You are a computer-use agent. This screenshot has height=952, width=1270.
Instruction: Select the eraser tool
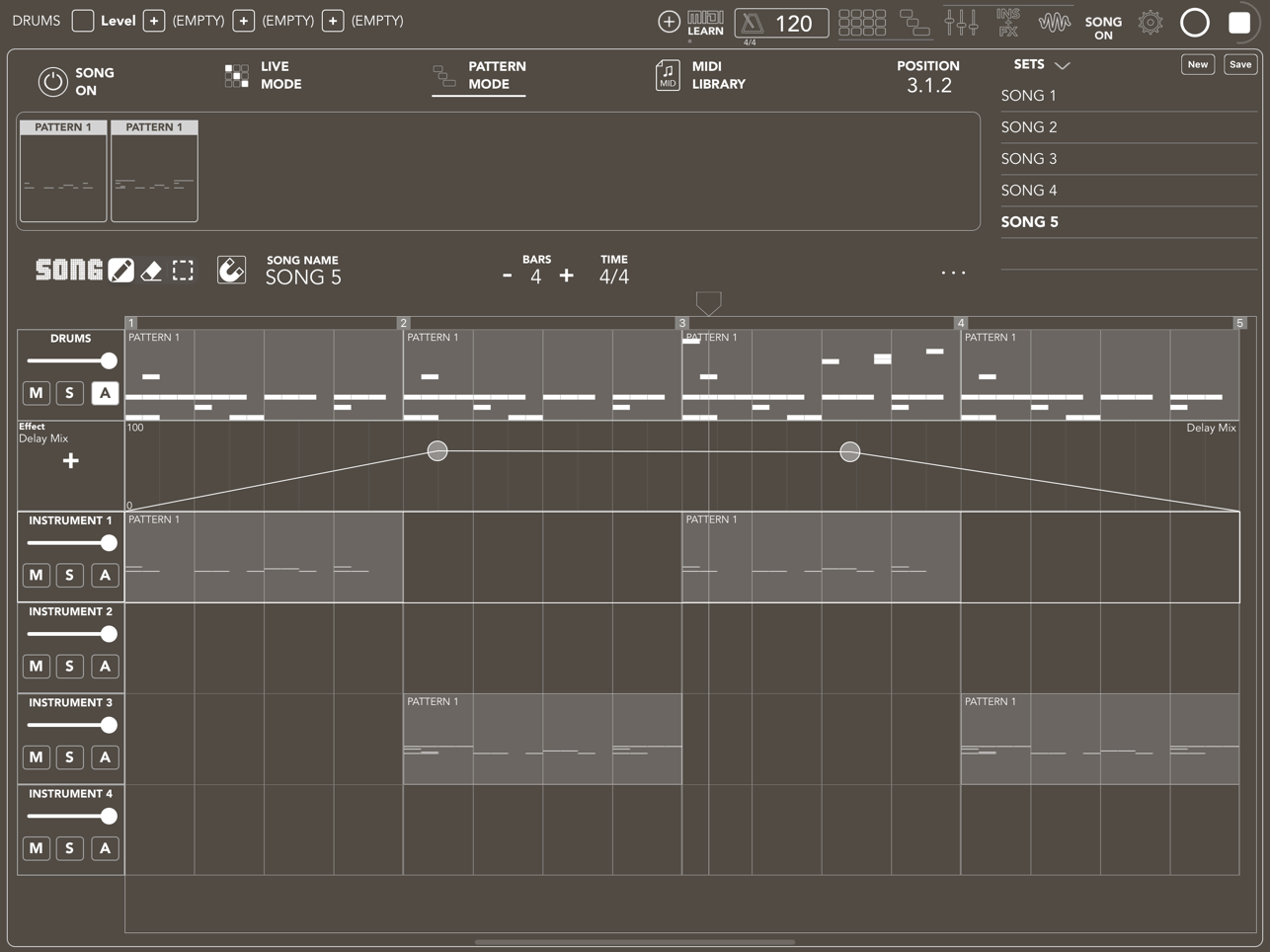(152, 271)
